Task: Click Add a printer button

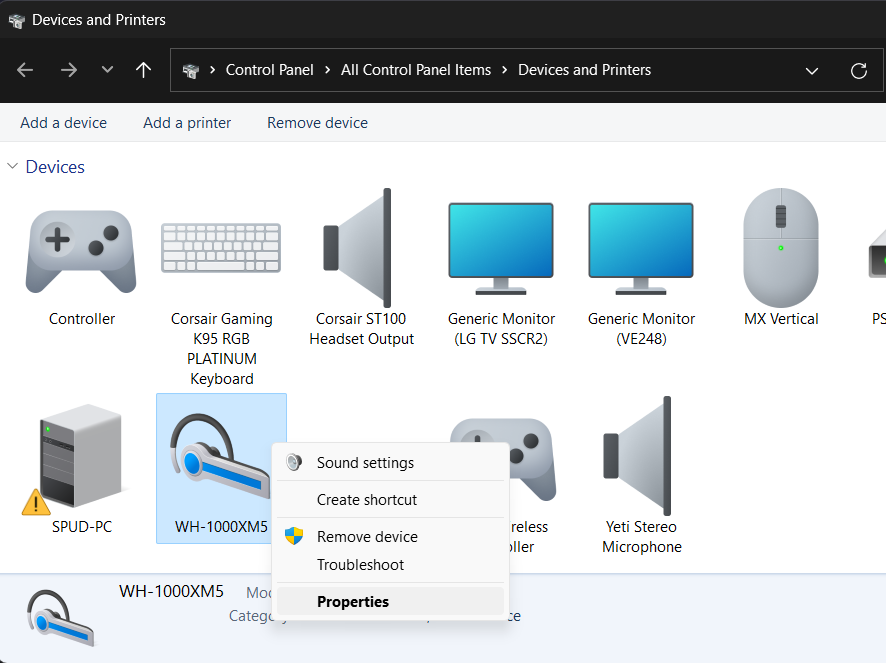Action: click(x=187, y=123)
